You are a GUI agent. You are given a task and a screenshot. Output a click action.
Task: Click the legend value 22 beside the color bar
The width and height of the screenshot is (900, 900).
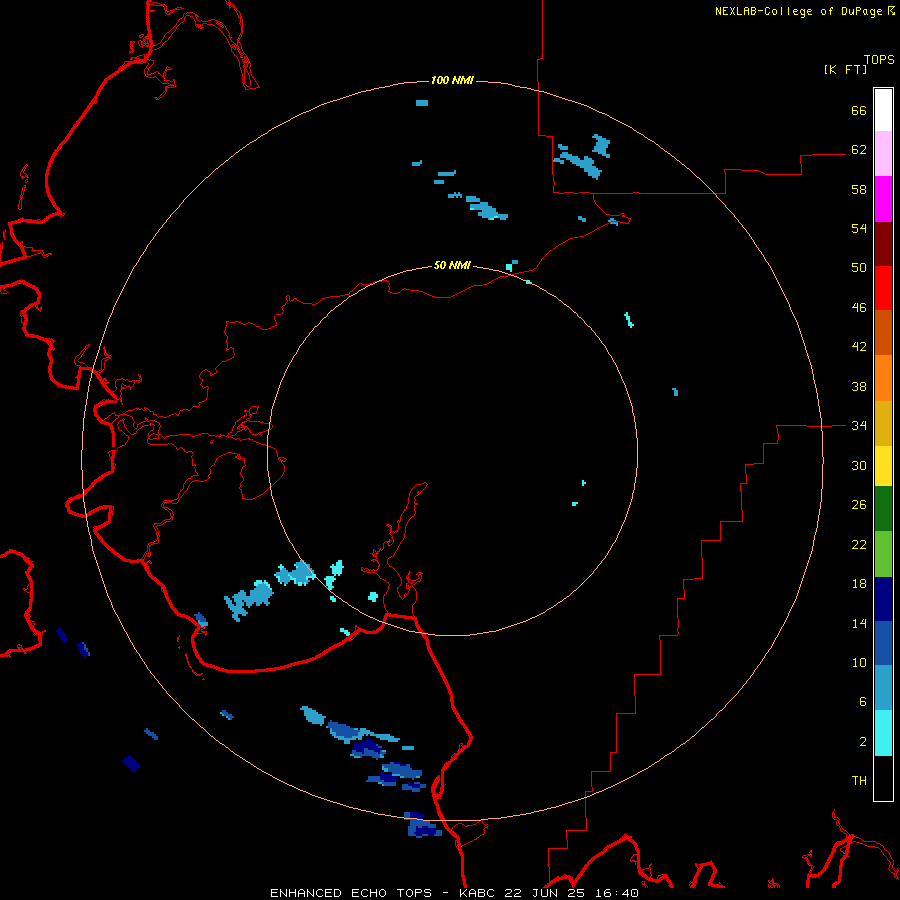click(x=859, y=544)
